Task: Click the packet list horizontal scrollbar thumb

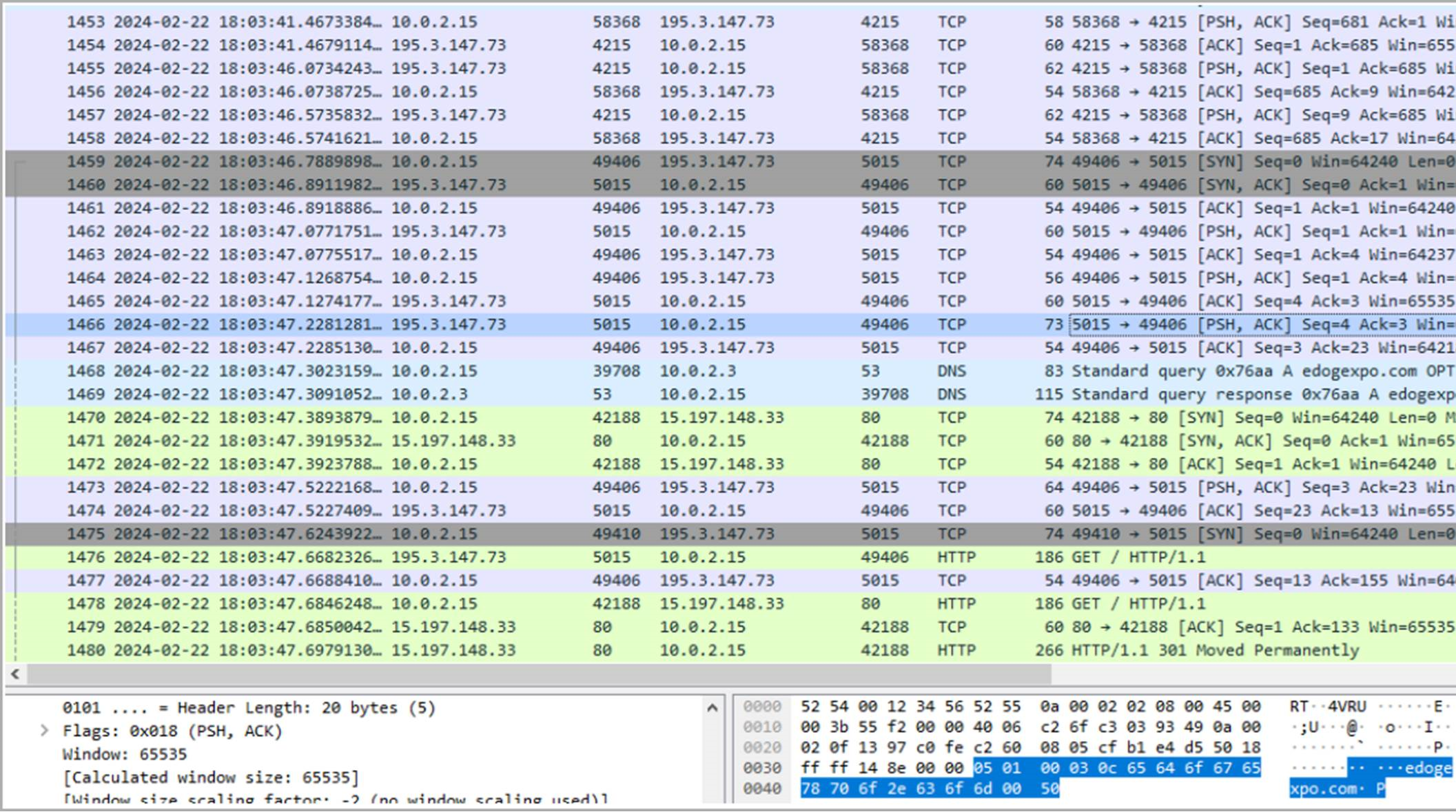Action: click(539, 674)
